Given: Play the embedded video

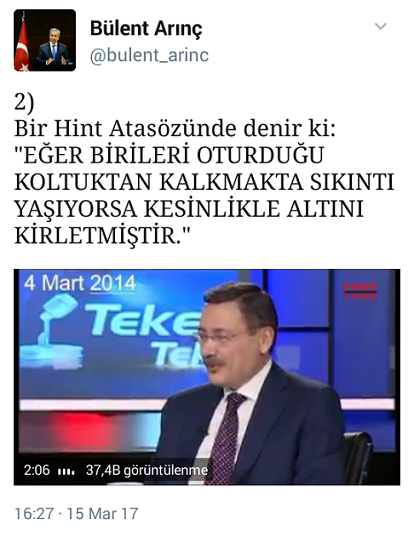Looking at the screenshot, I should (207, 377).
